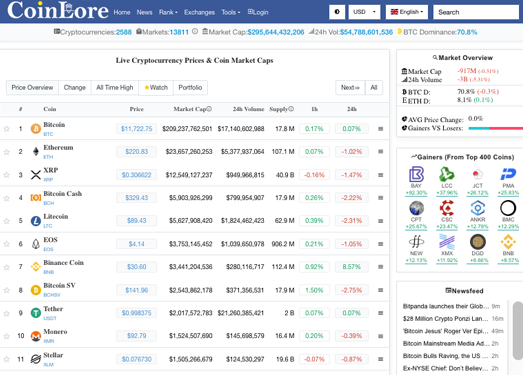
Task: Expand the Litecoin row menu
Action: 381,221
